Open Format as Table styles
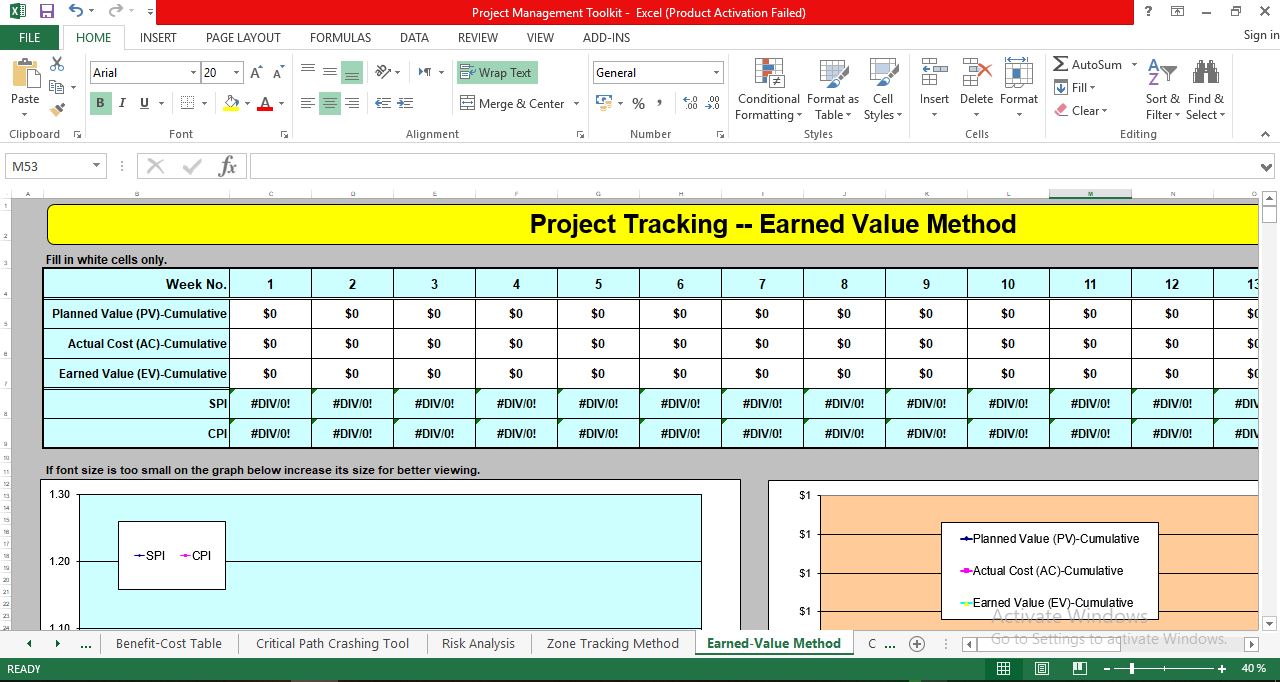The height and width of the screenshot is (682, 1280). pyautogui.click(x=833, y=90)
